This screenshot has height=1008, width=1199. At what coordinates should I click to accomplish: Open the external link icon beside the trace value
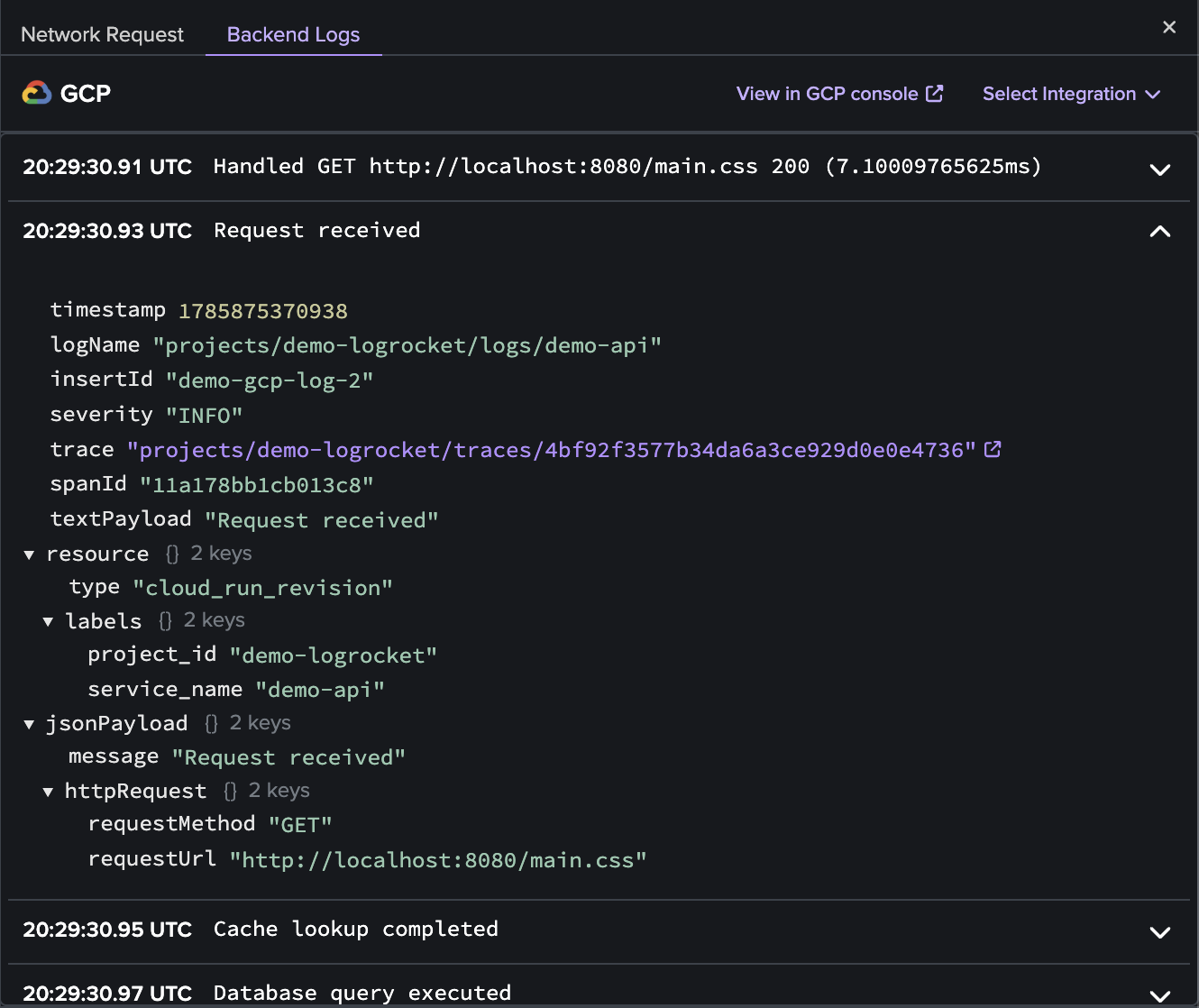[993, 449]
